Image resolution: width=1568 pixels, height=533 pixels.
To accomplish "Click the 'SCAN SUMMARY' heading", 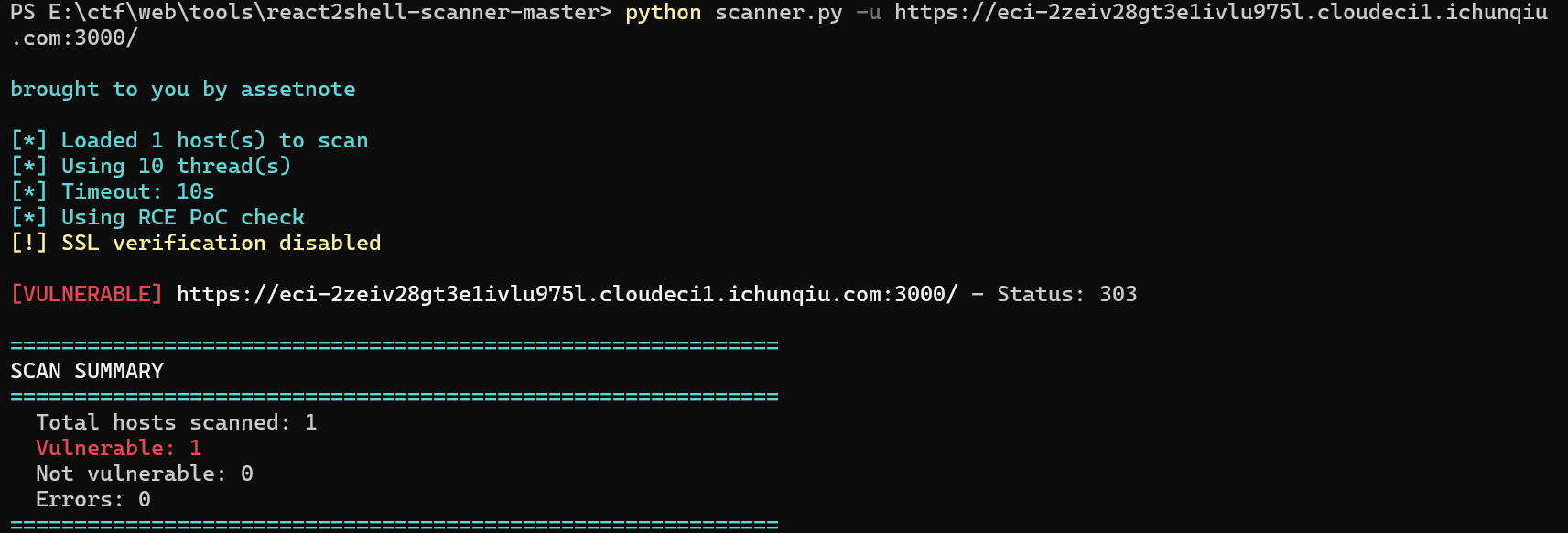I will [x=87, y=371].
